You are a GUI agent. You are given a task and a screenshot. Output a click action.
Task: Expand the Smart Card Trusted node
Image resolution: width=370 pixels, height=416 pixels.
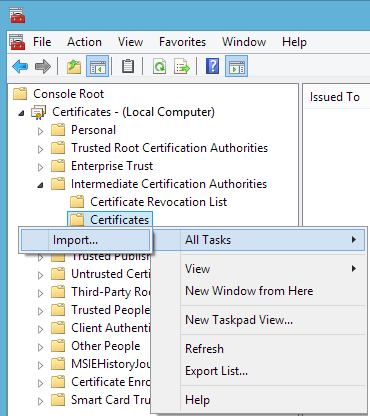41,401
